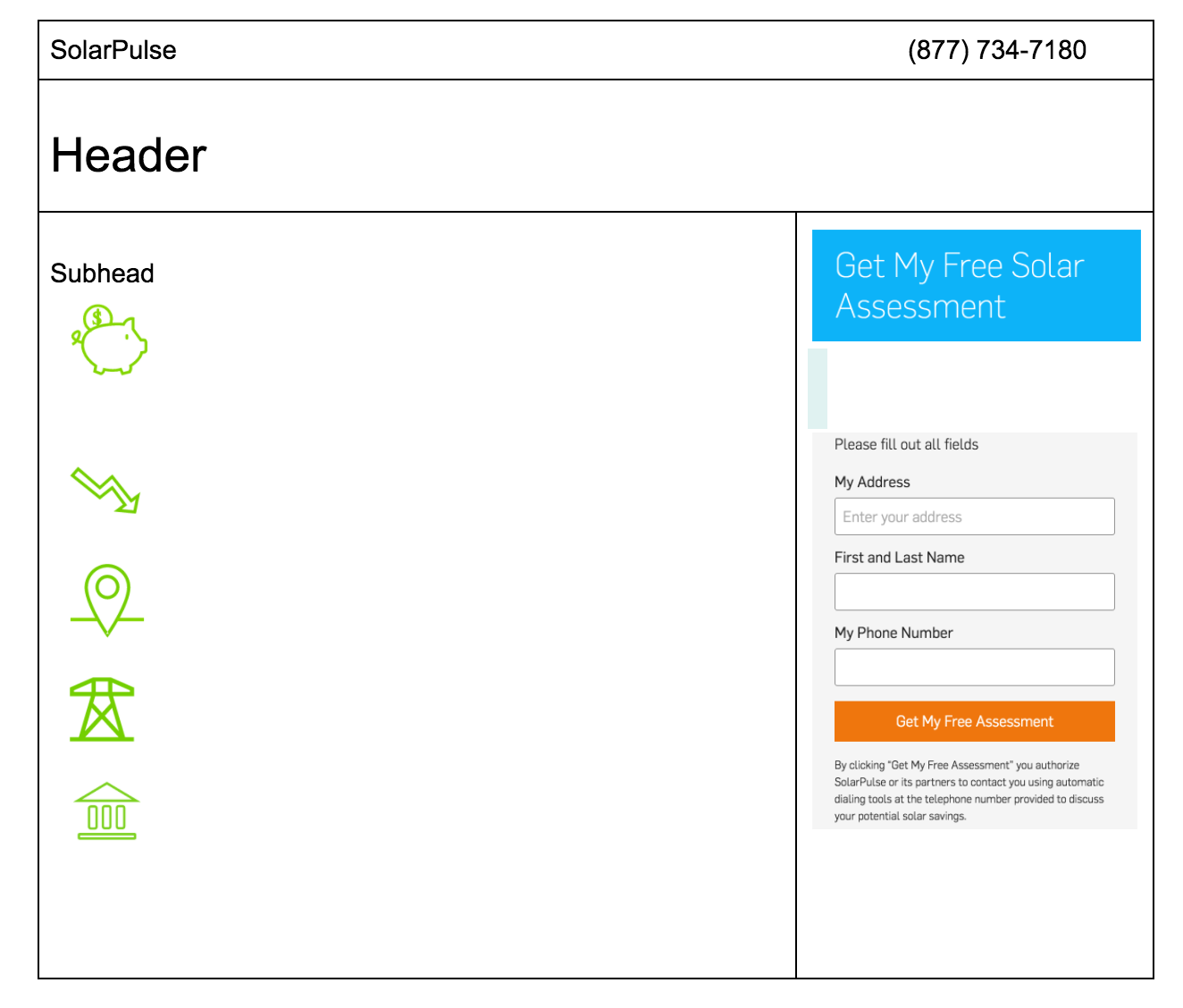Click the downward trending arrow icon
1183x1008 pixels.
coord(105,491)
